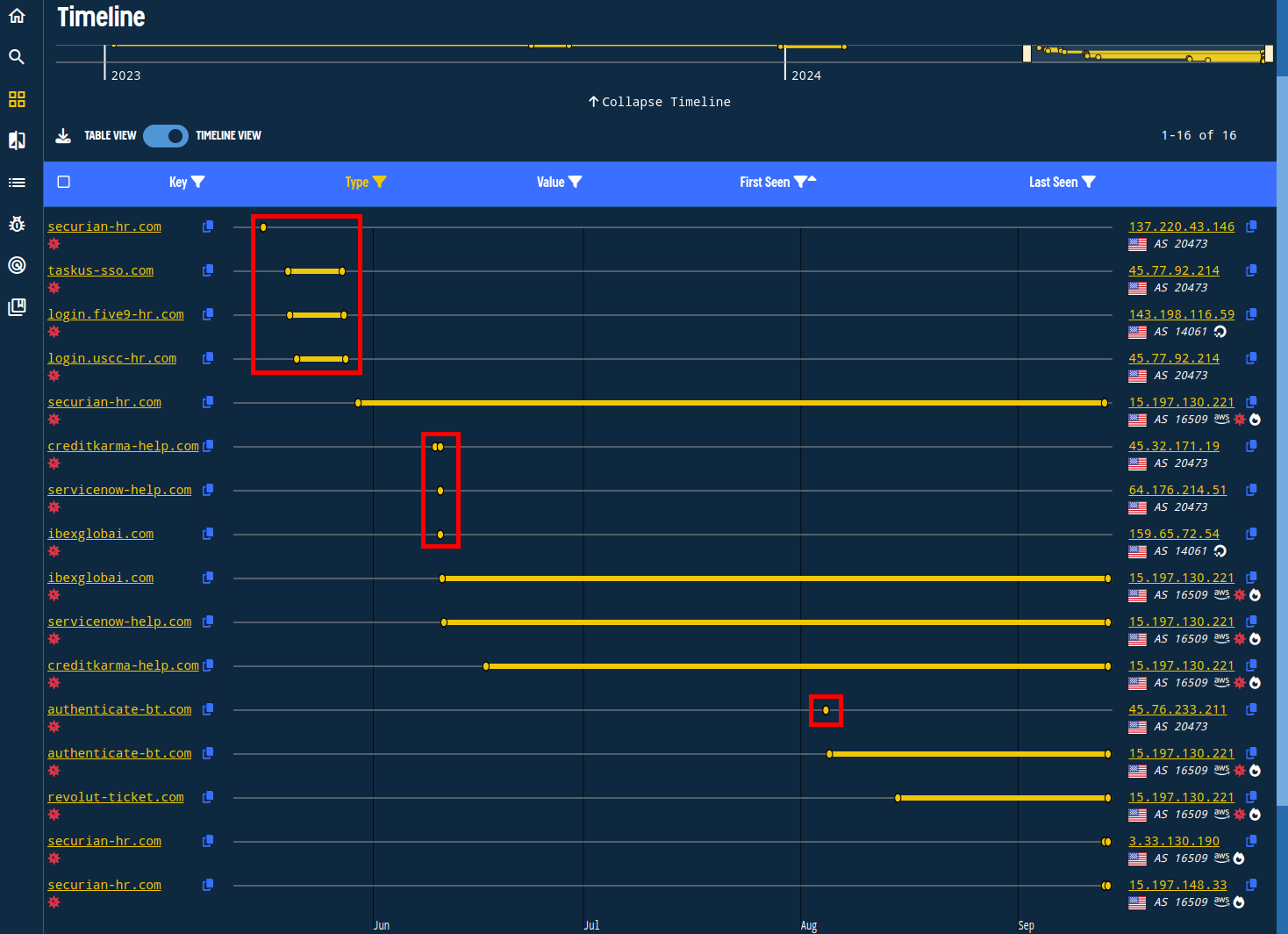Open taskus-sso.com domain link
Image resolution: width=1288 pixels, height=934 pixels.
(x=101, y=270)
